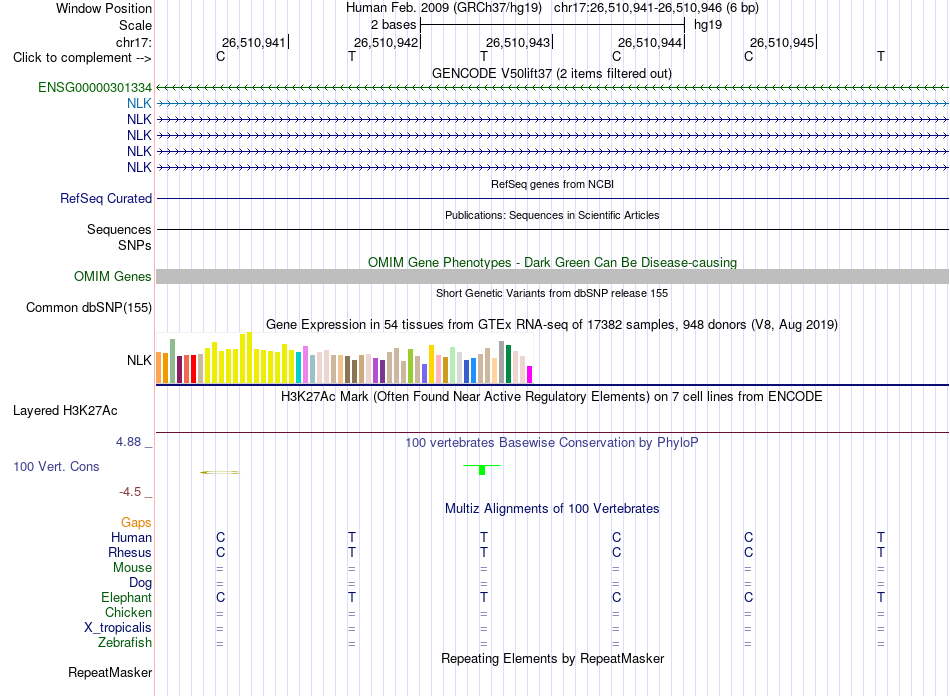
Task: Click the OMIM Genes label
Action: 112,276
